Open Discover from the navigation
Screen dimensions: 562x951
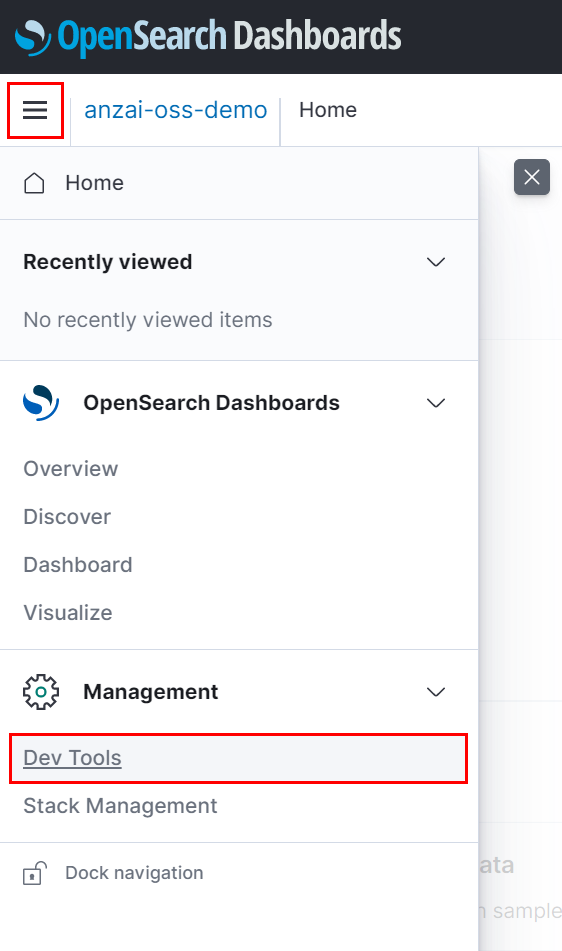pos(67,517)
